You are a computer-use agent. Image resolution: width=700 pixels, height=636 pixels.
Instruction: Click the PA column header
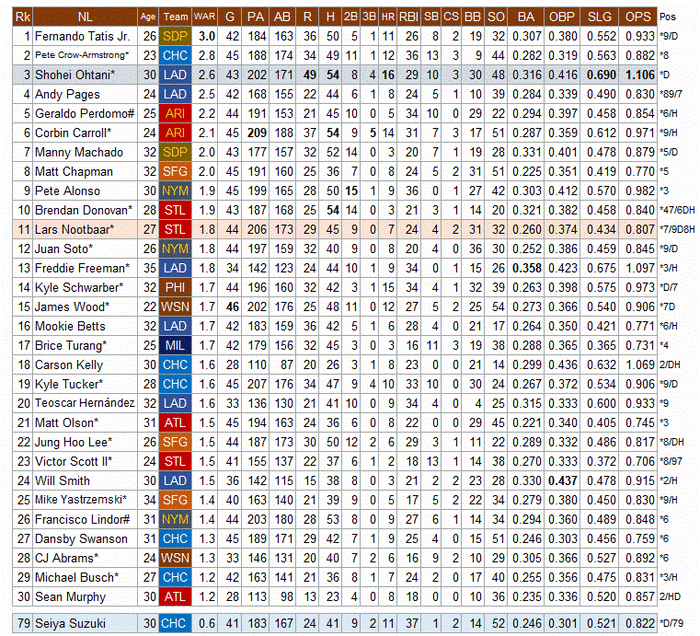coord(255,17)
